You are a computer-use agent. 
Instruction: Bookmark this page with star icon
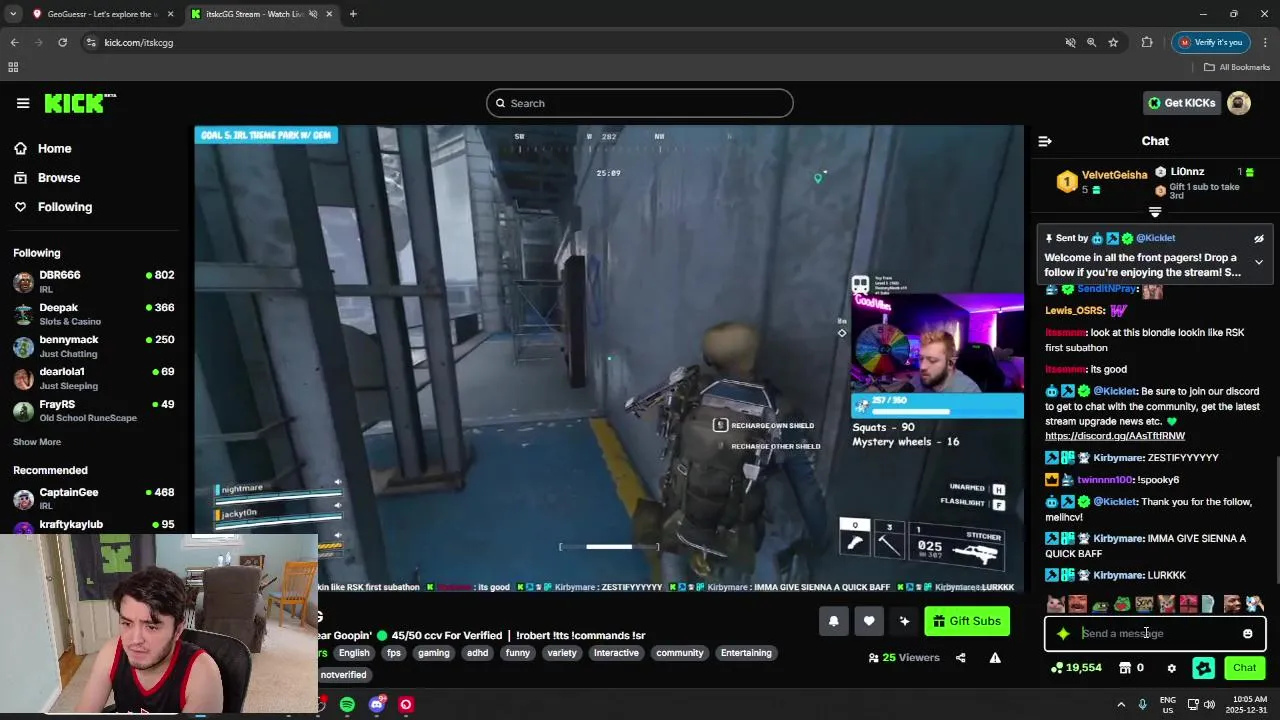(1113, 42)
